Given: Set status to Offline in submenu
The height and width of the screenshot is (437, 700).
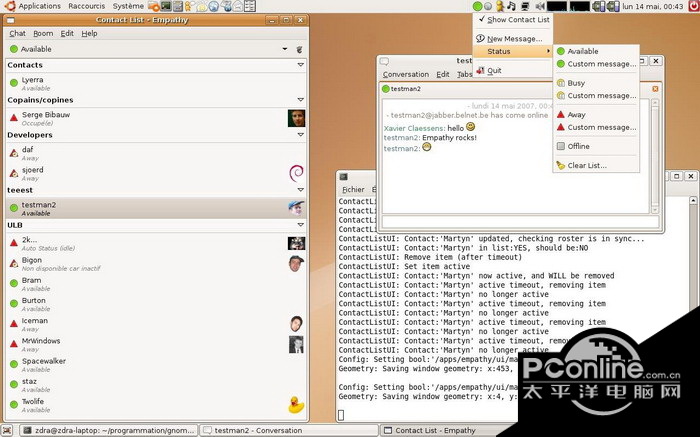Looking at the screenshot, I should click(596, 146).
